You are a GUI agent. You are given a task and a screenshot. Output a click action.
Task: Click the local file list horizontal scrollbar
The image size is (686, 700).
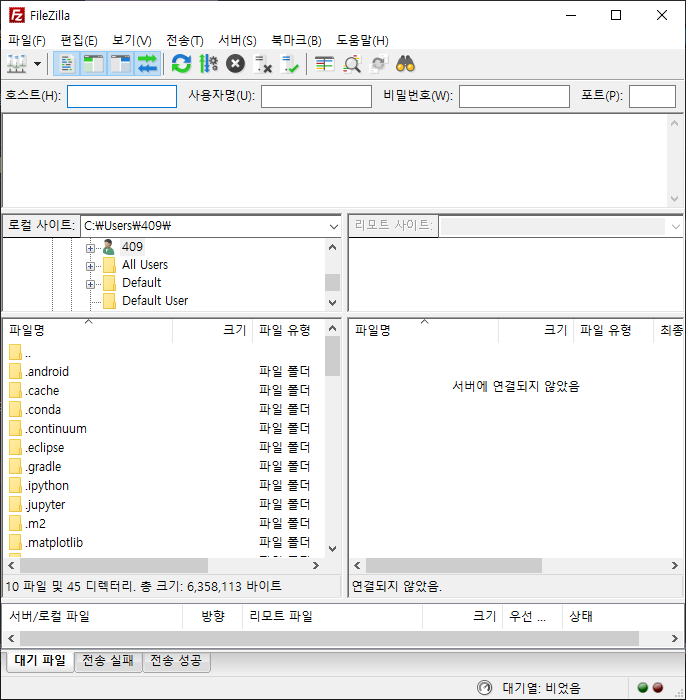coord(114,566)
